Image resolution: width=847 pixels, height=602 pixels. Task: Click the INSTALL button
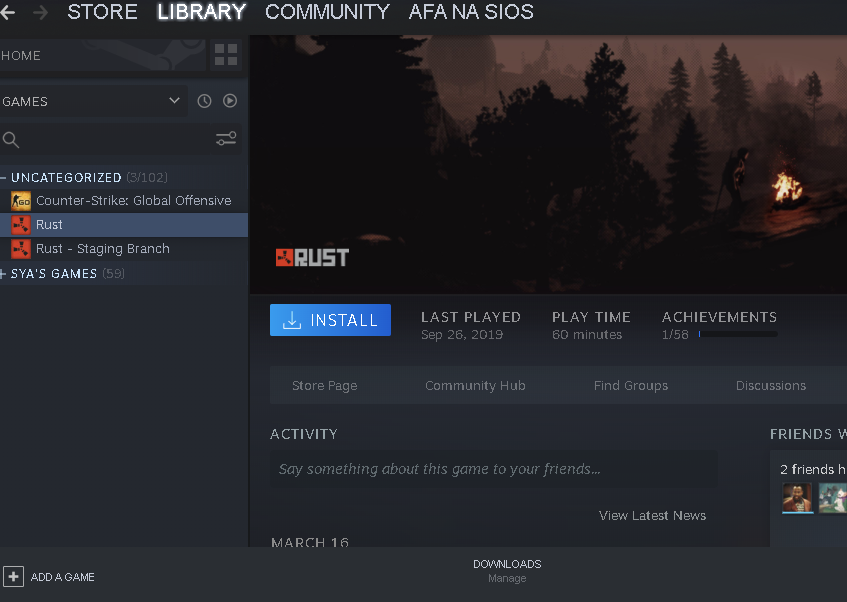coord(330,320)
